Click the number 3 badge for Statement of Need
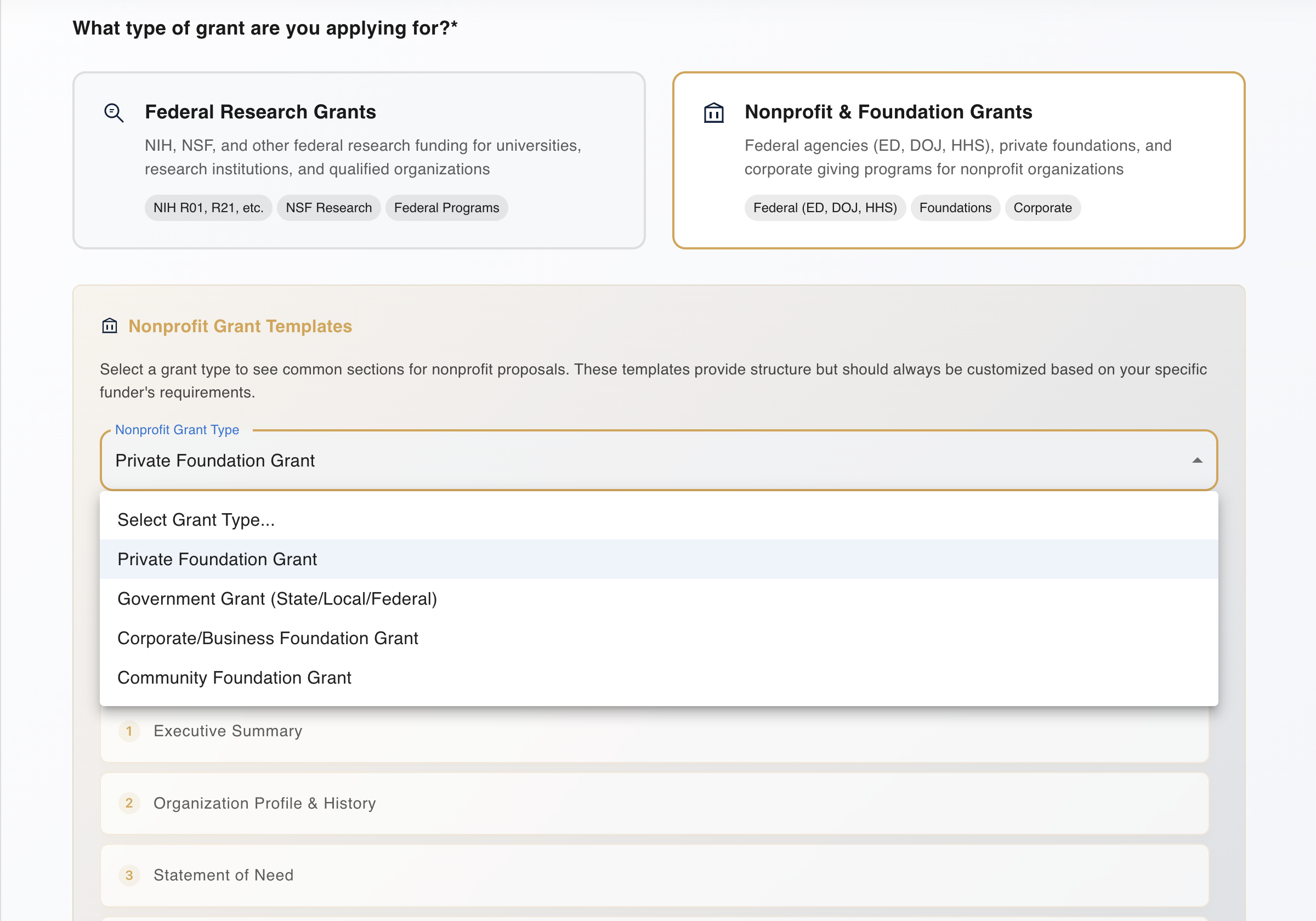 point(129,875)
